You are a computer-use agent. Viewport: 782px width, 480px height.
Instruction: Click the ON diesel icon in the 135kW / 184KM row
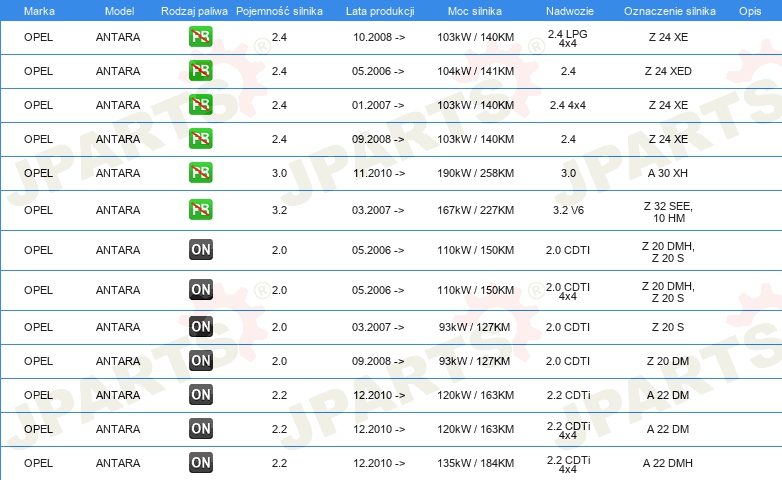coord(200,462)
